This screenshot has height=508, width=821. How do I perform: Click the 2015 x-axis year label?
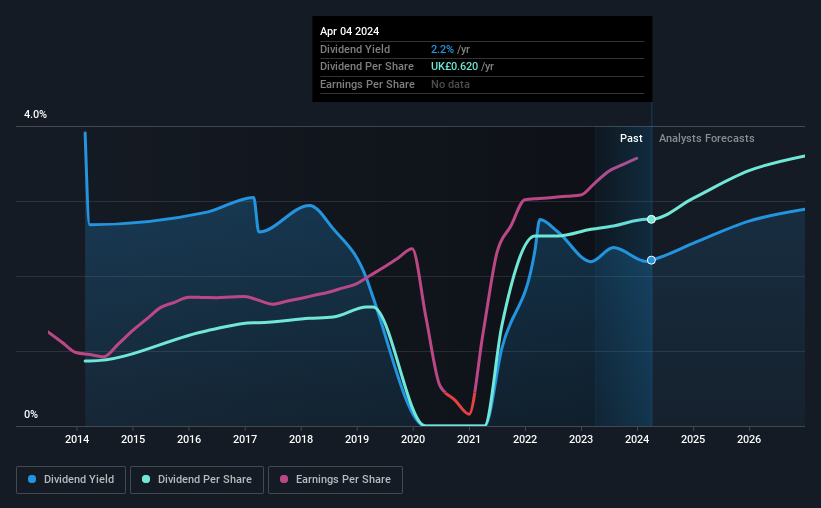[x=133, y=439]
